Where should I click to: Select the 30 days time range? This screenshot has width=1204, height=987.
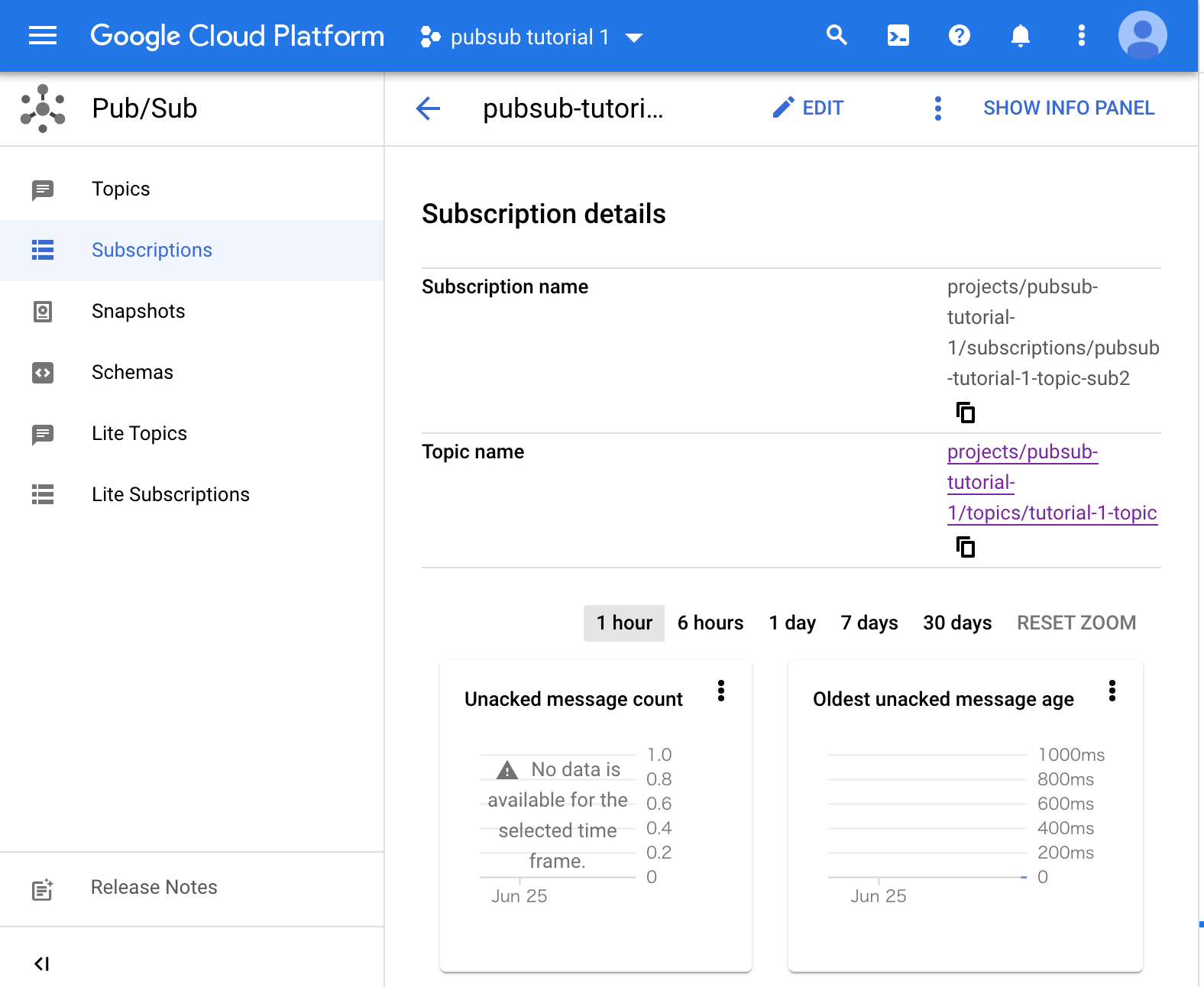click(957, 623)
